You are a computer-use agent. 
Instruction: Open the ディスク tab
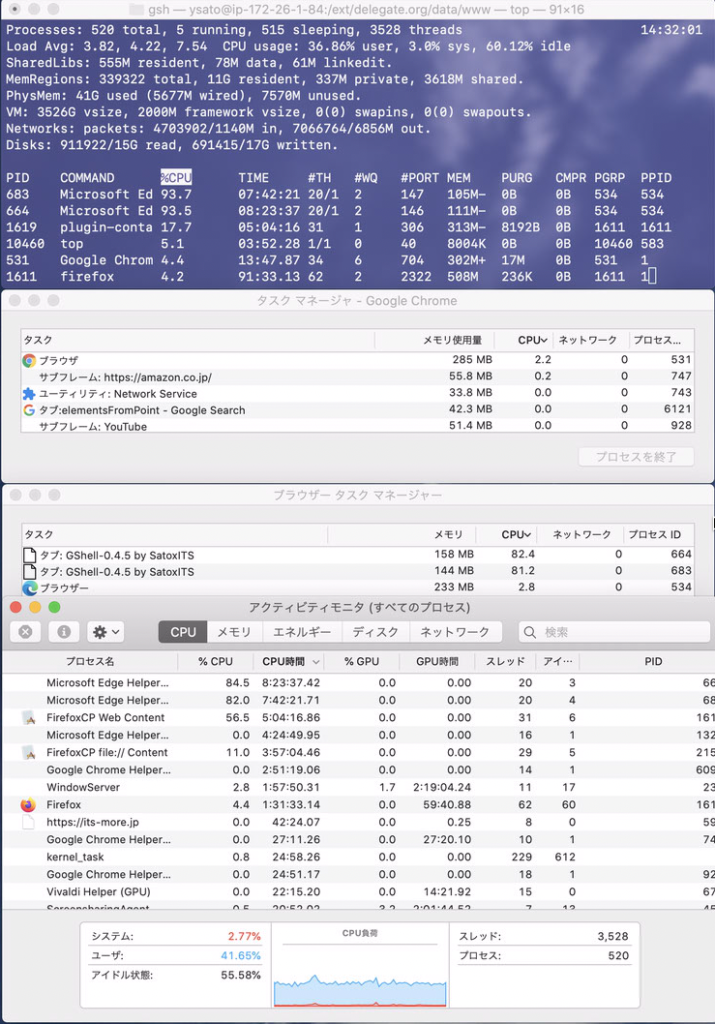click(x=375, y=632)
